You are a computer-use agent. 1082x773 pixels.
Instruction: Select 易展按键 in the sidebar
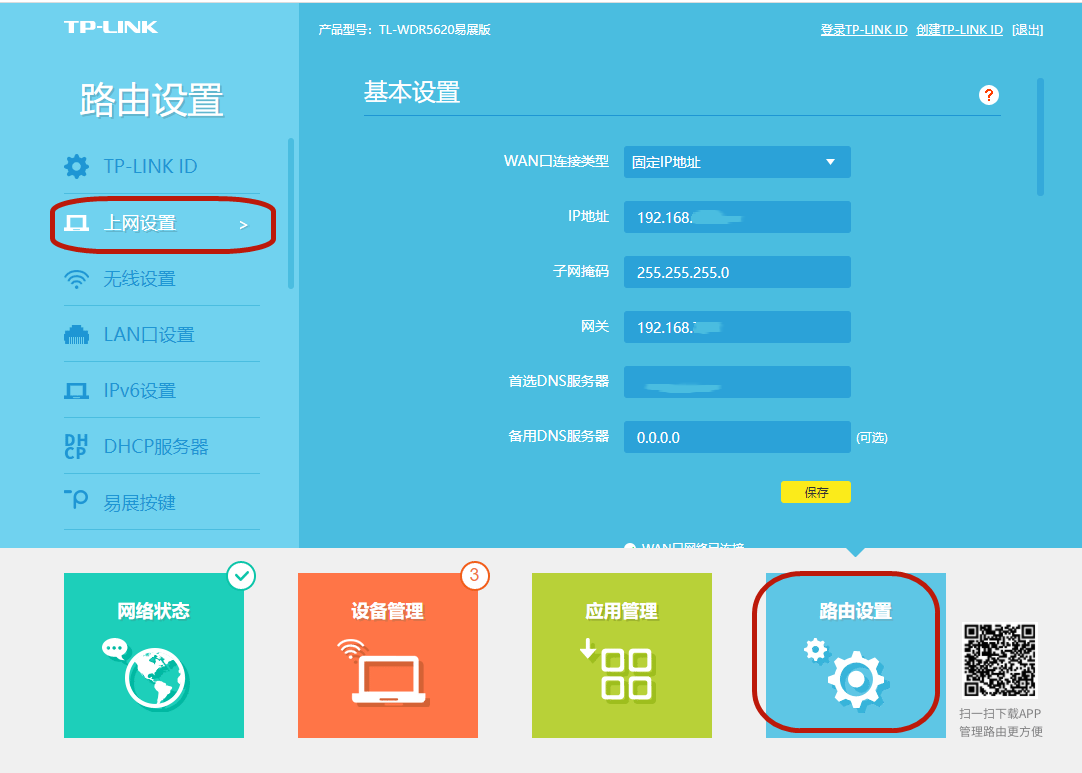(140, 503)
